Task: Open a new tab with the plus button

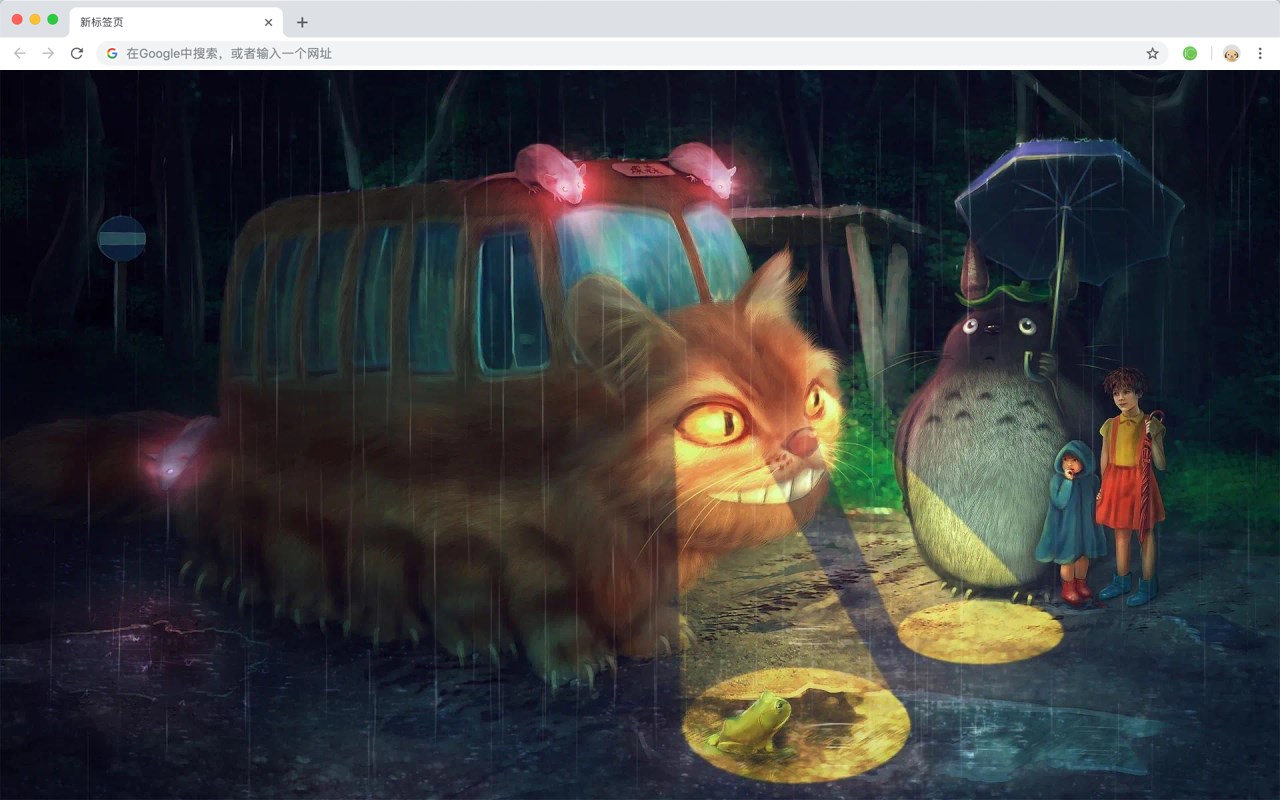Action: [302, 22]
